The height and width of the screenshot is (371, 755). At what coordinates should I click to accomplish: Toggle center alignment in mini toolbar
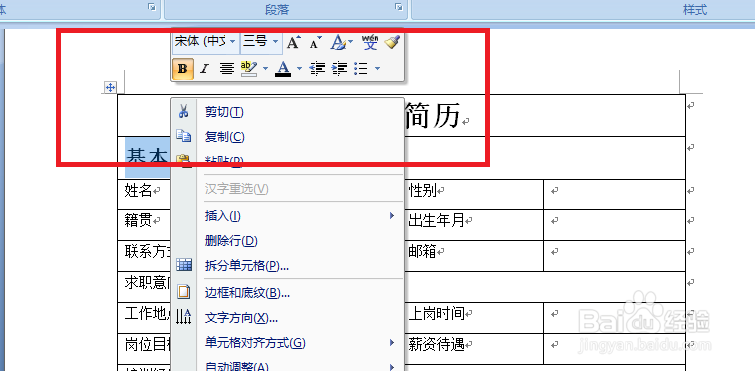[227, 69]
